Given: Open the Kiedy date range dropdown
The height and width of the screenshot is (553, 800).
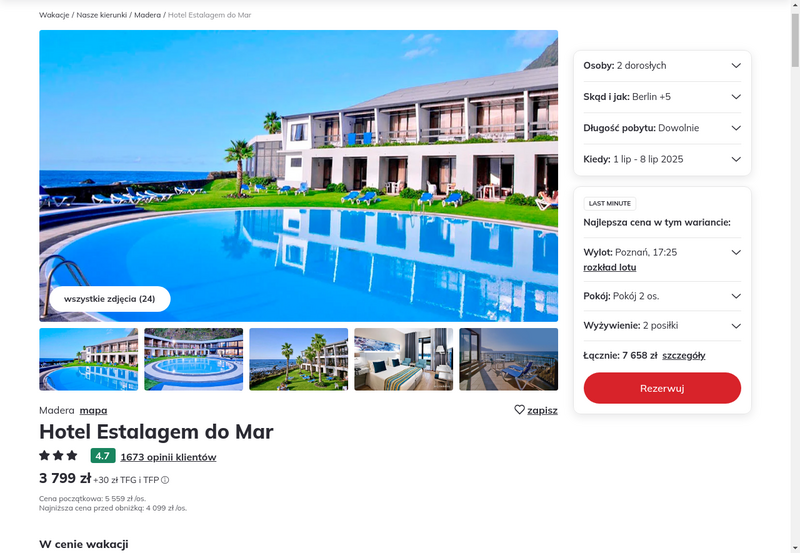Looking at the screenshot, I should tap(662, 159).
